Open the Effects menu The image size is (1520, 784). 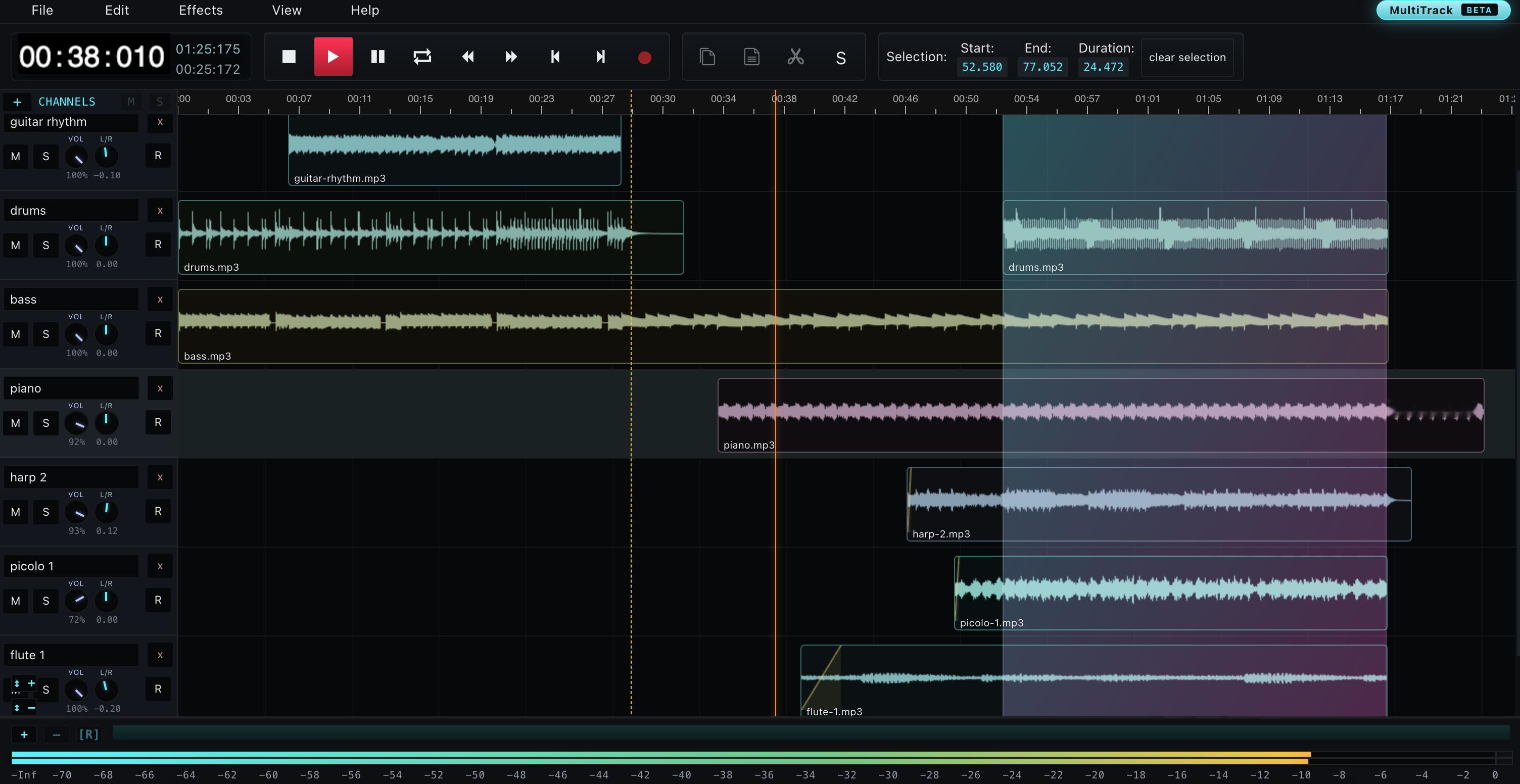point(201,10)
